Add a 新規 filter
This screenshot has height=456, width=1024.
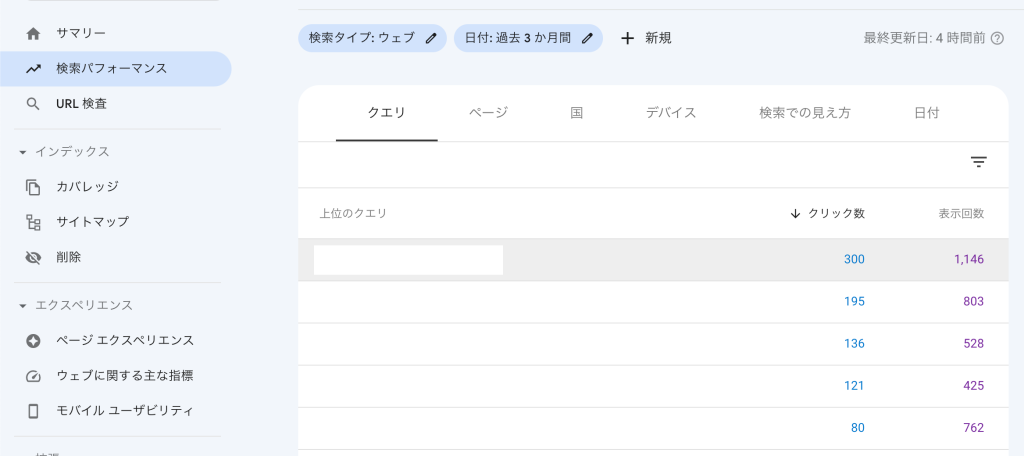(645, 39)
